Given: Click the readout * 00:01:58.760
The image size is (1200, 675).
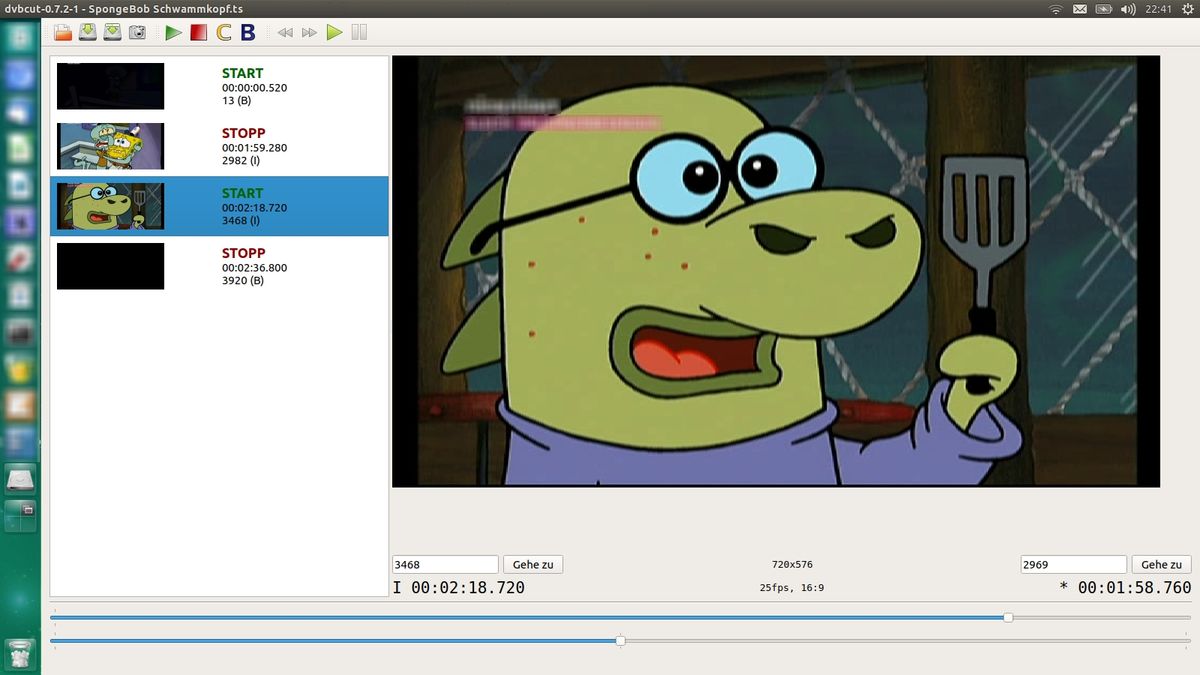Looking at the screenshot, I should pos(1125,588).
